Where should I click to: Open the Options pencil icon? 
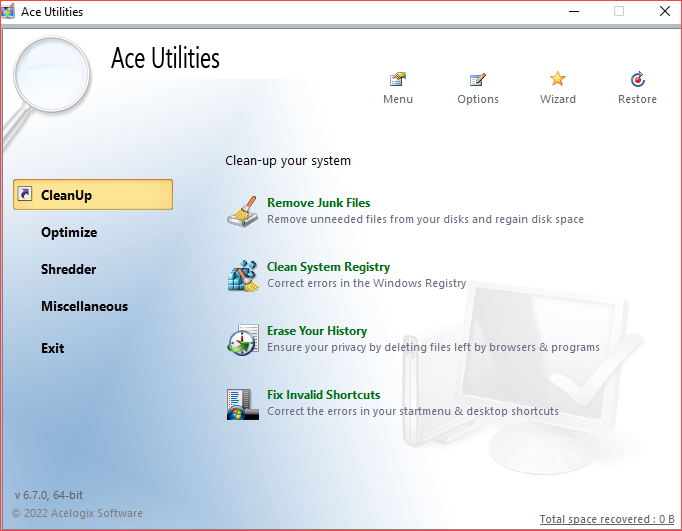(x=478, y=79)
